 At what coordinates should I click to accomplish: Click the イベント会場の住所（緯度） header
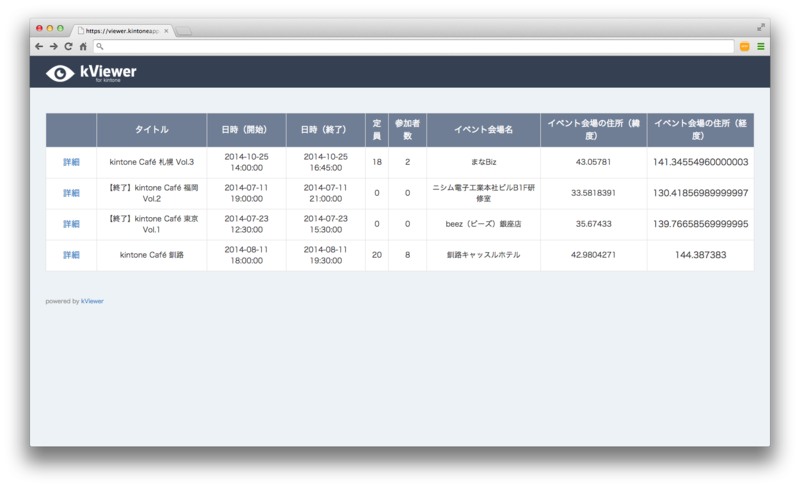pyautogui.click(x=593, y=130)
